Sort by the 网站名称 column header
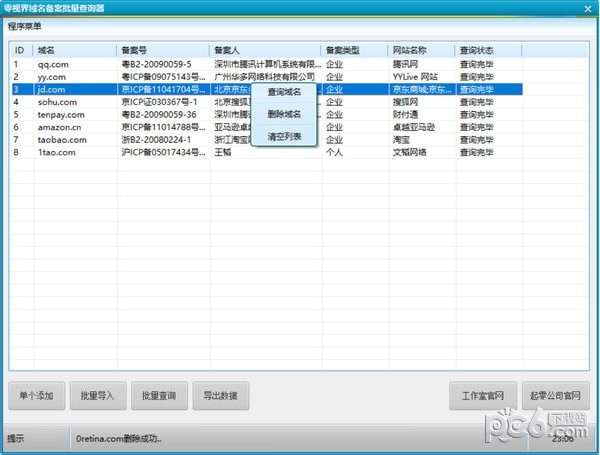 (422, 50)
